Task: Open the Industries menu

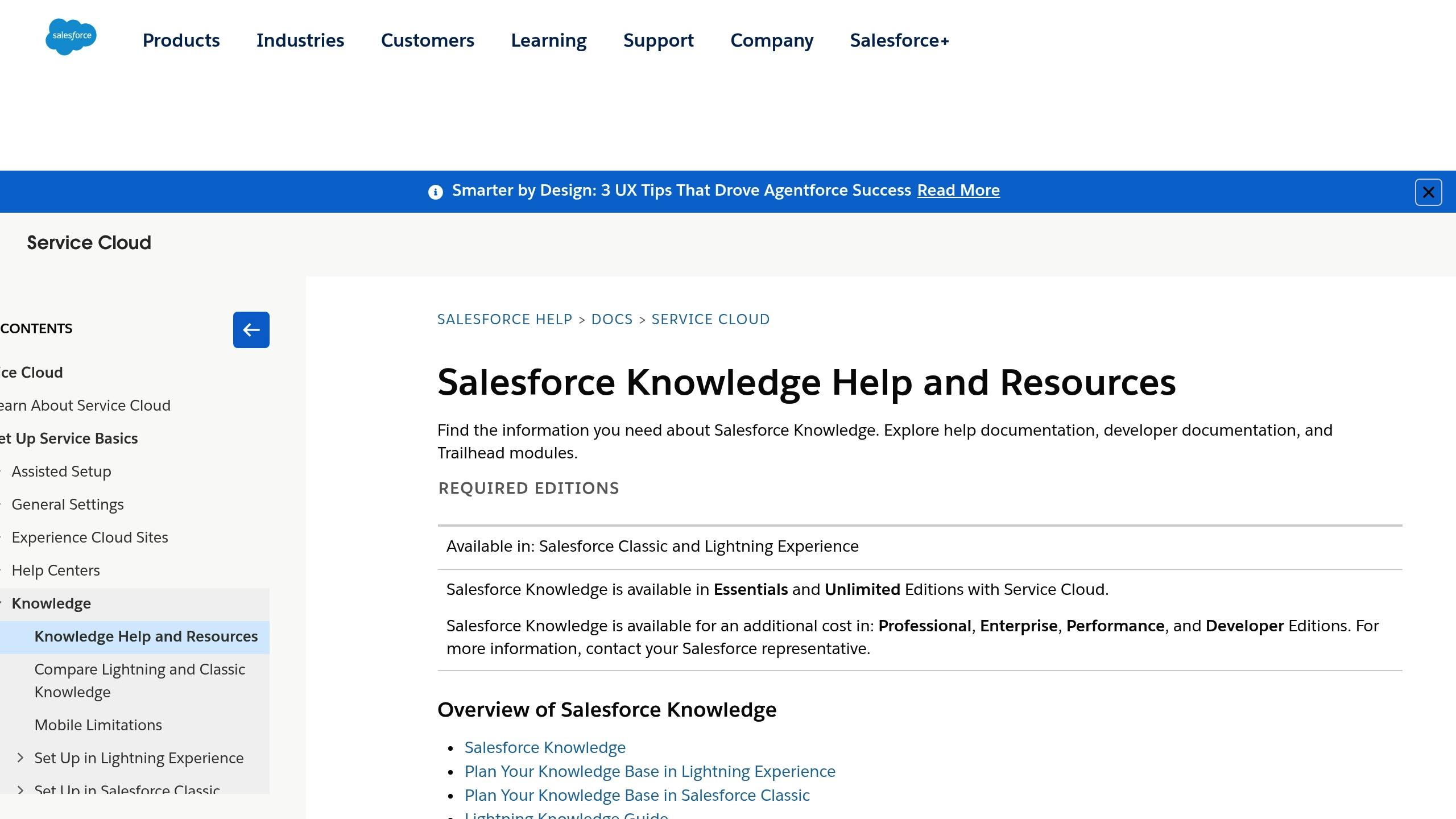Action: pos(300,40)
